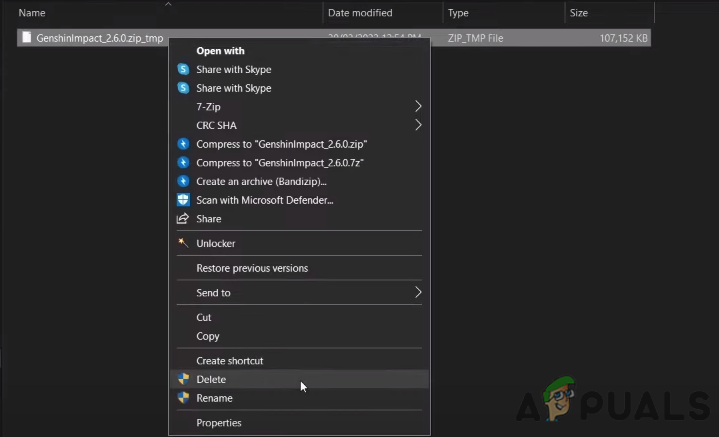Click the Create an archive Bandizip icon
719x437 pixels.
click(183, 181)
